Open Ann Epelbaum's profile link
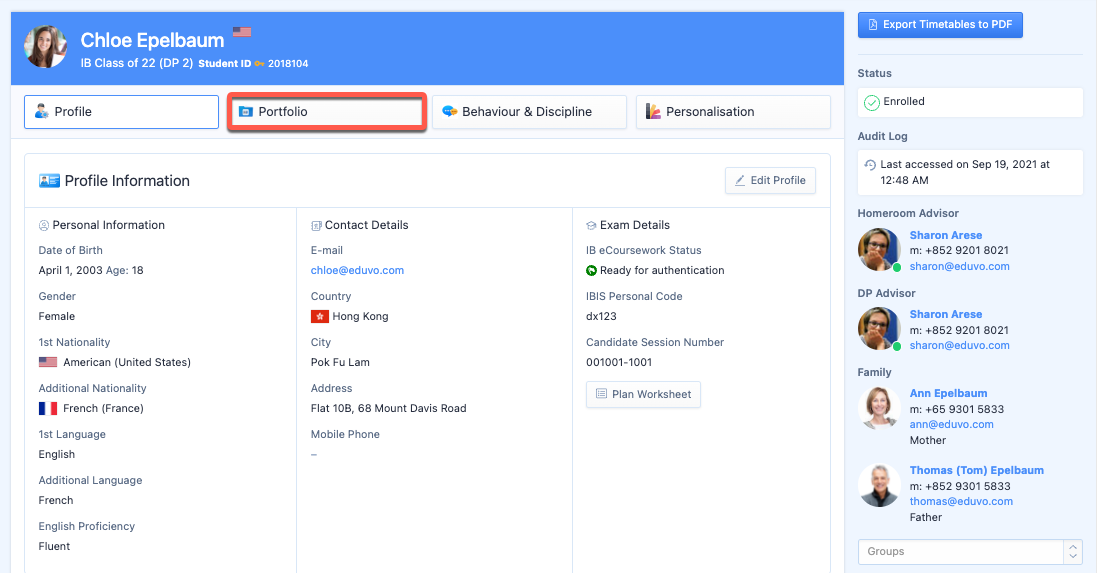The image size is (1097, 573). pos(948,393)
